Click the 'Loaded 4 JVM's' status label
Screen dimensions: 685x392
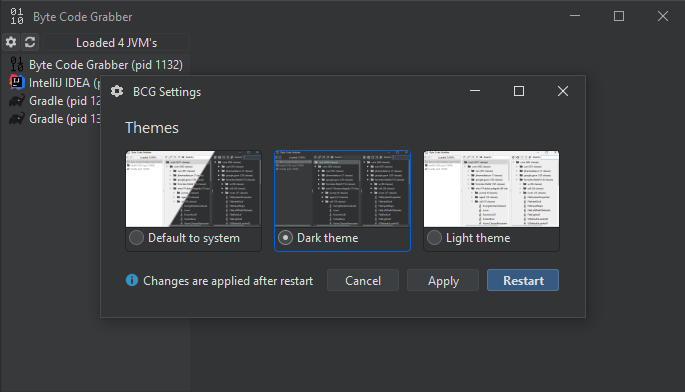point(116,43)
